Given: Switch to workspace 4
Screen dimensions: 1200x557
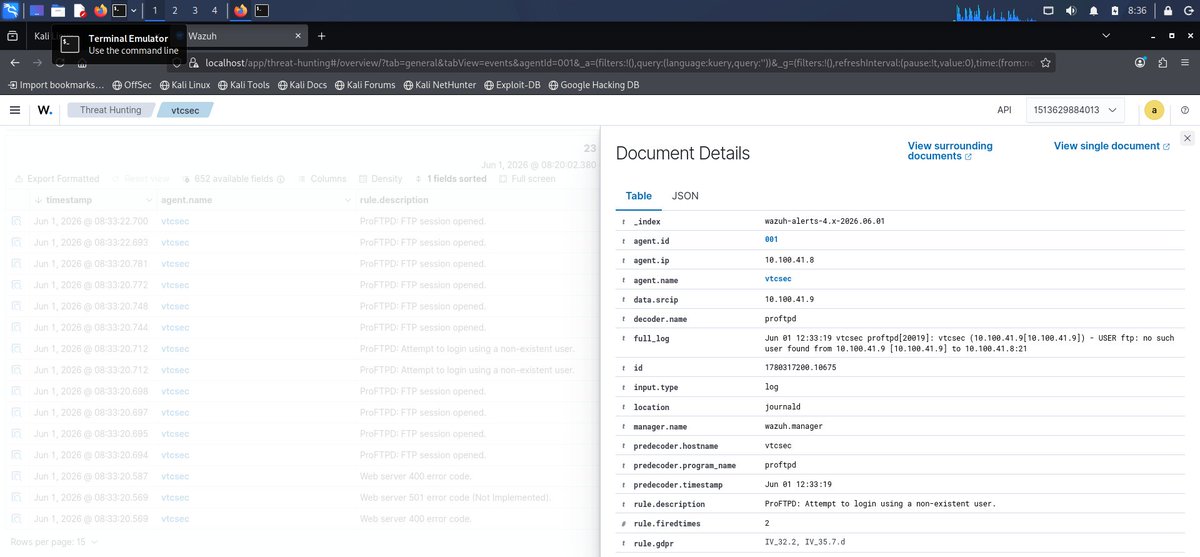Looking at the screenshot, I should (214, 10).
